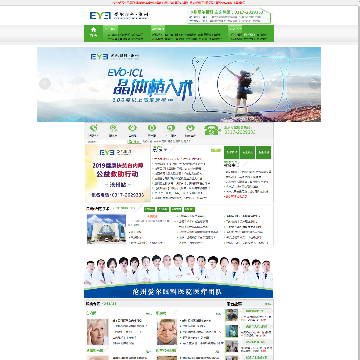Open third doctor thumbnail in right sidebar
The image size is (360, 360).
231,346
